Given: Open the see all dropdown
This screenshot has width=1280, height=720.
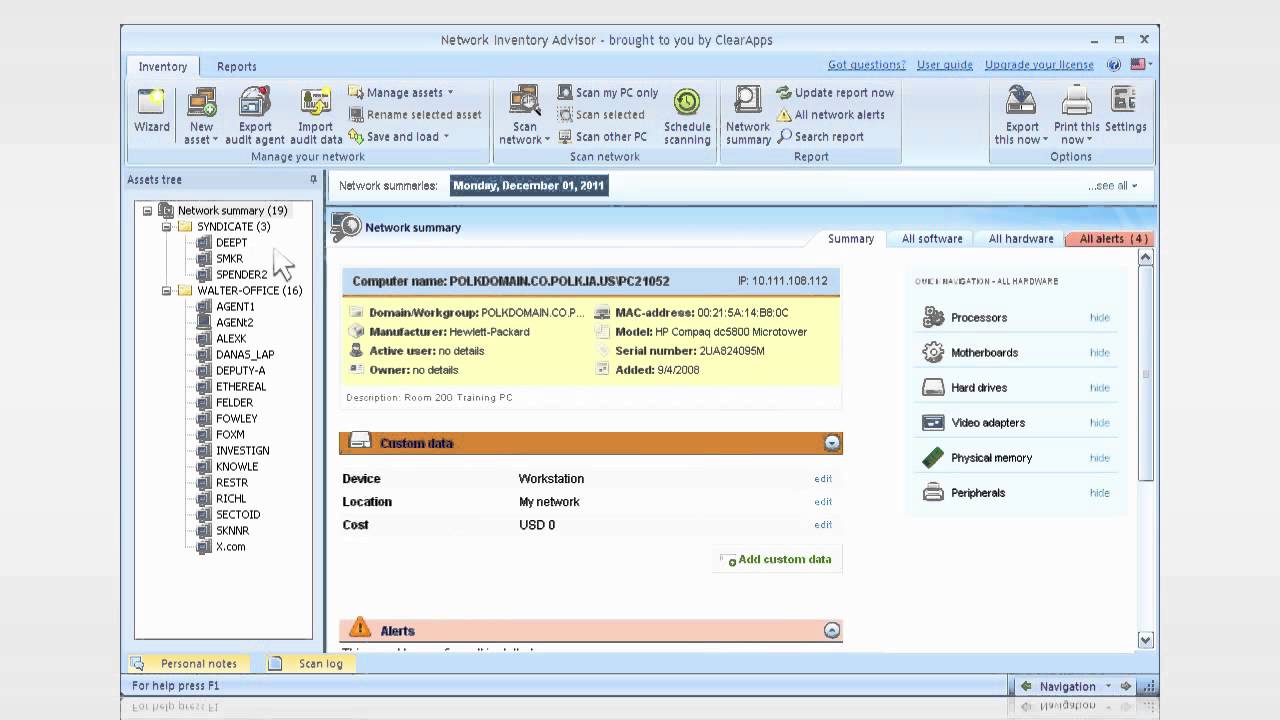Looking at the screenshot, I should (1113, 186).
